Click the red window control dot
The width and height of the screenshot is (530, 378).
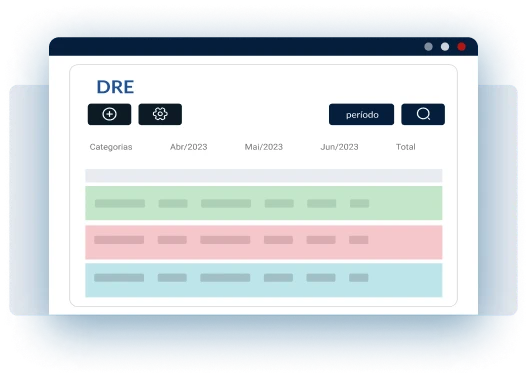point(461,47)
